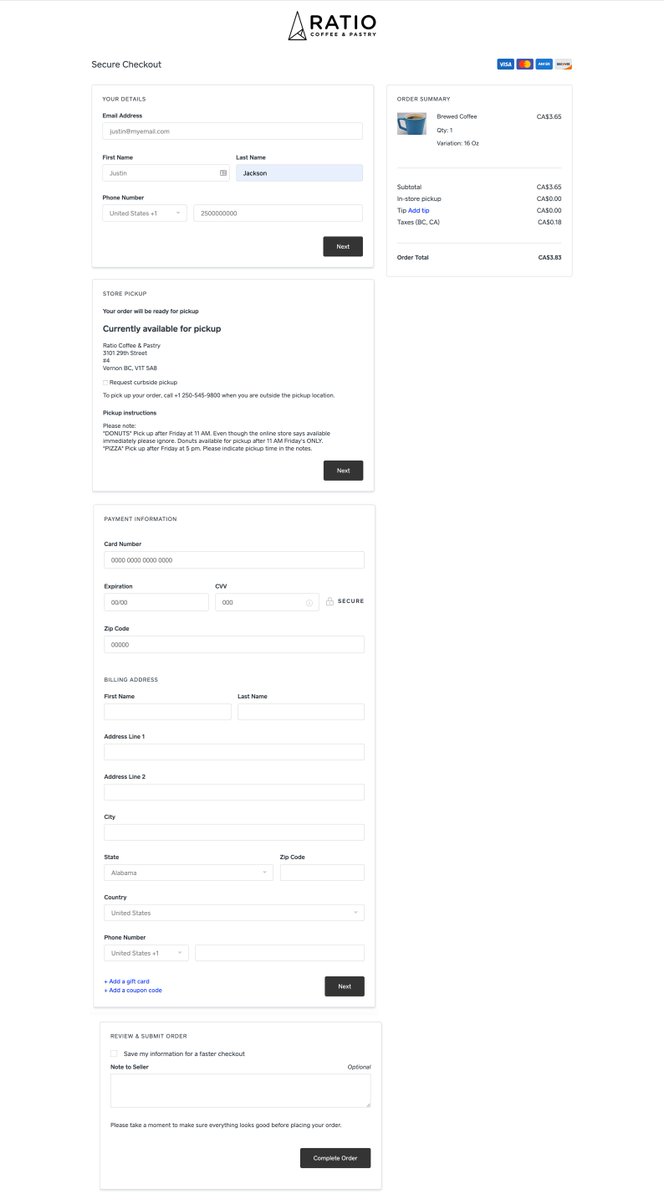Open the Brewed Coffee product thumbnail
Image resolution: width=664 pixels, height=1200 pixels.
click(411, 124)
